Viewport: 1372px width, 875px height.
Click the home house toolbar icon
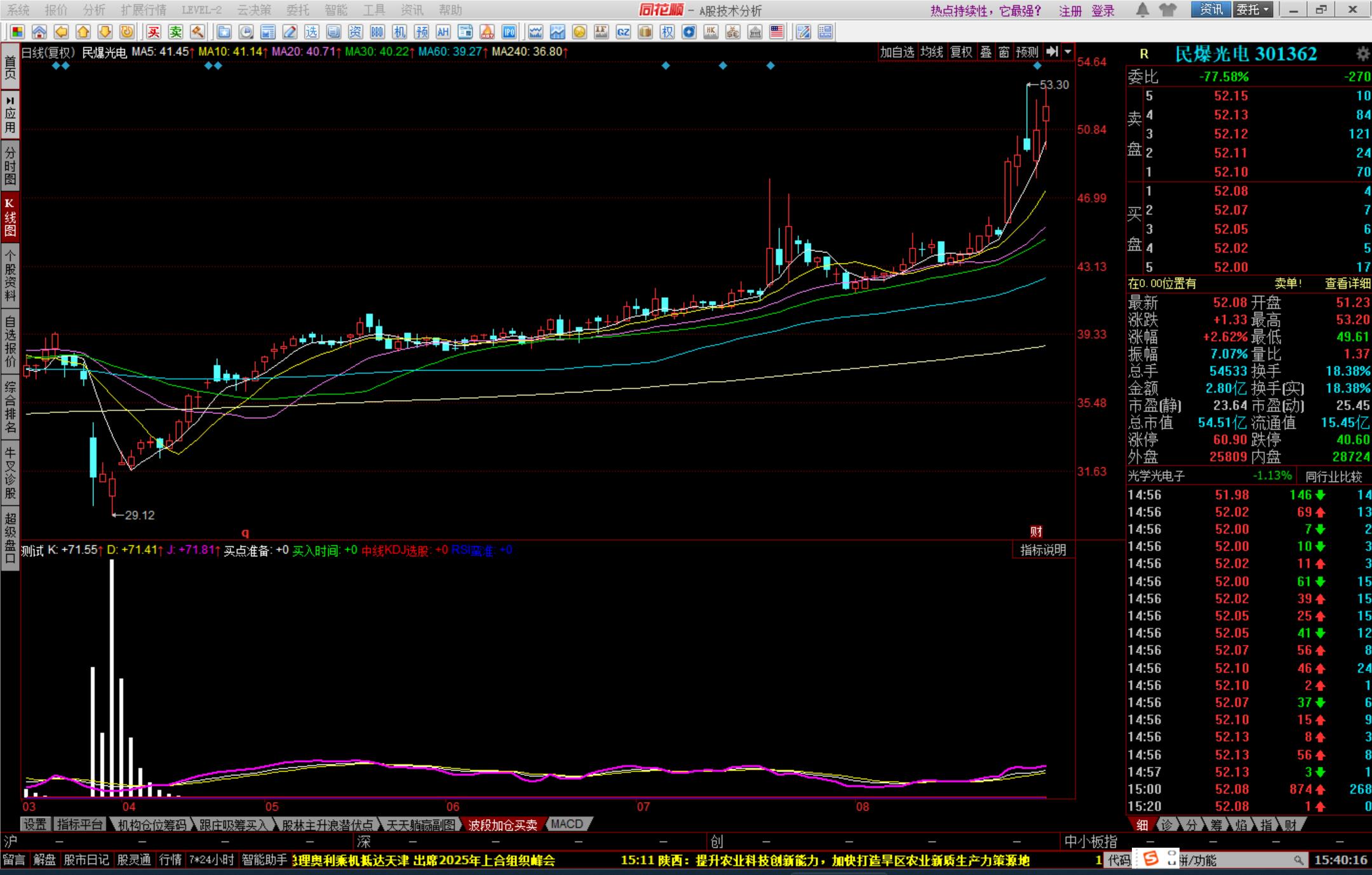[39, 32]
